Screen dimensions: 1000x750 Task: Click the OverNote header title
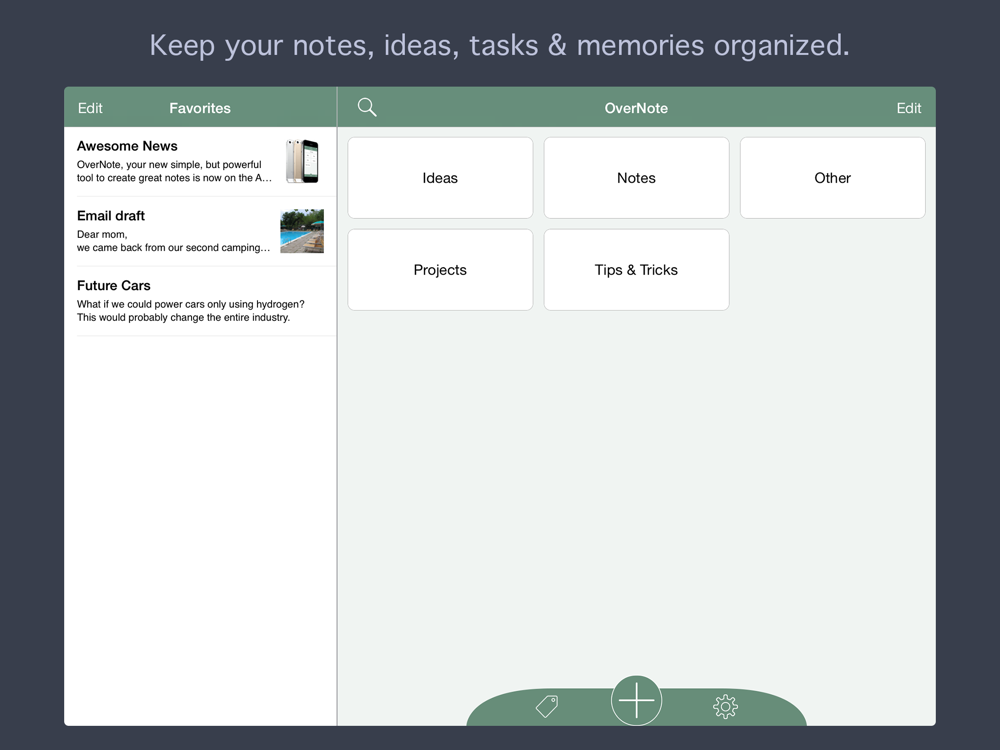point(636,108)
